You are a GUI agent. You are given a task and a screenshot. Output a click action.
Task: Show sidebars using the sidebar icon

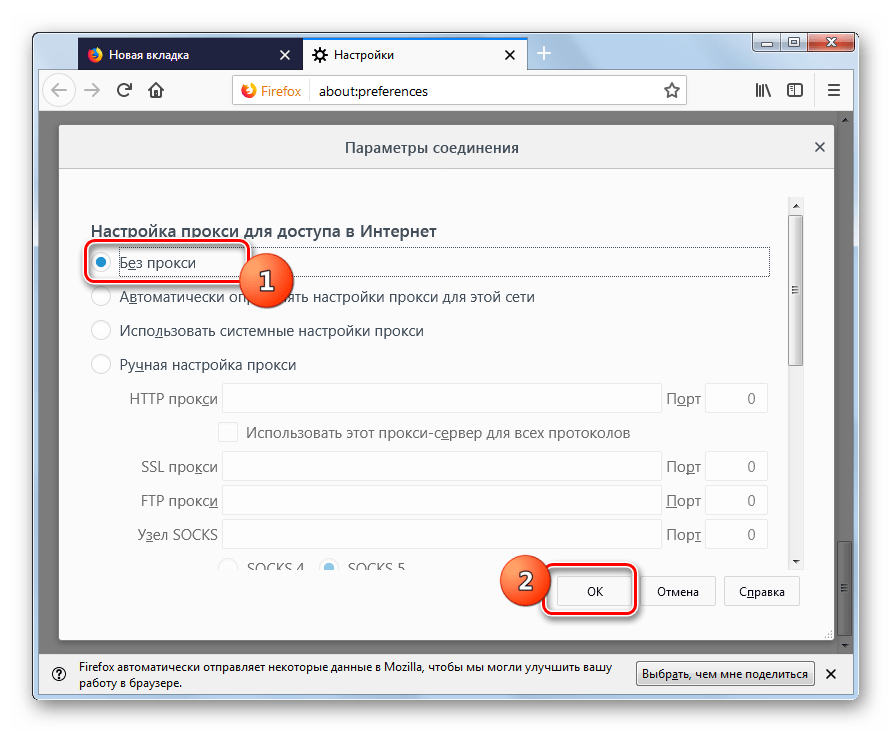click(x=795, y=91)
